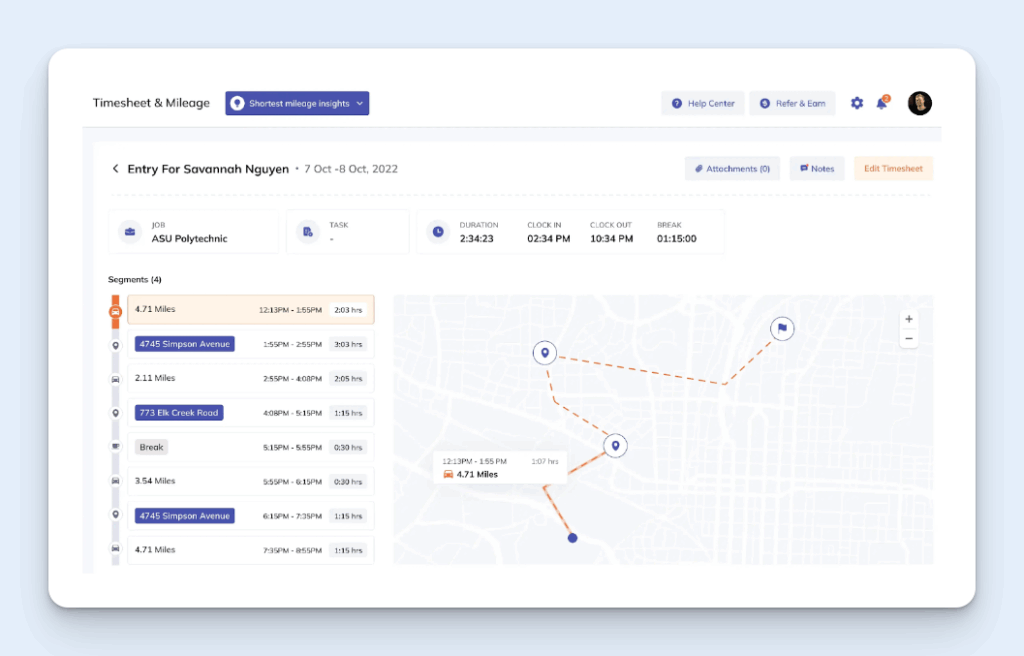This screenshot has width=1024, height=656.
Task: Select the 773 Elk Creek Road segment
Action: point(250,413)
